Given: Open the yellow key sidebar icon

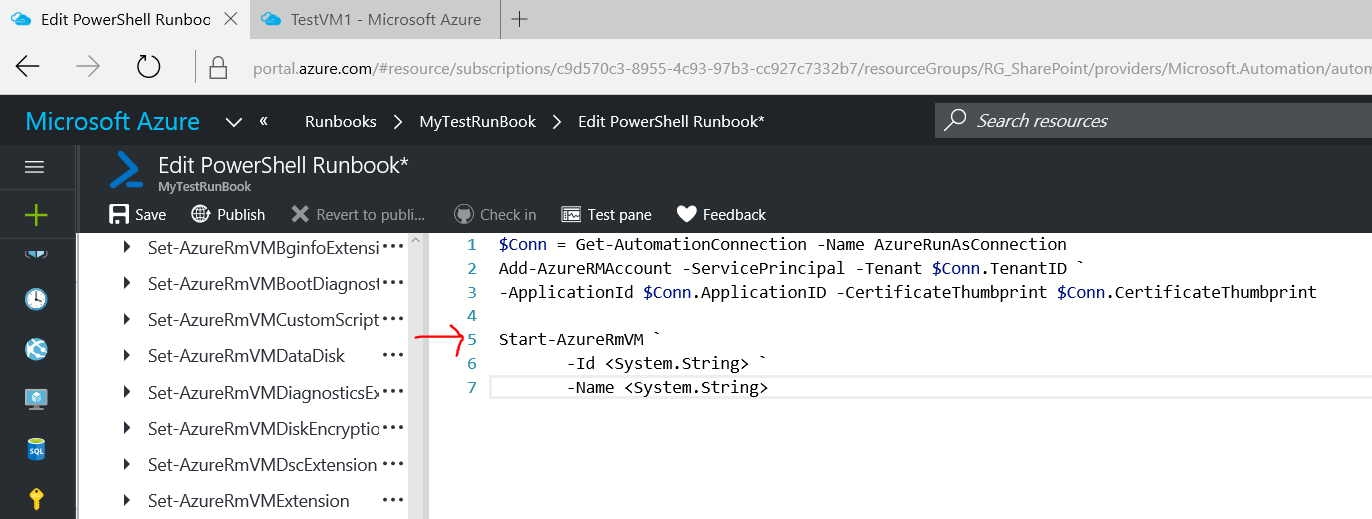Looking at the screenshot, I should [x=36, y=498].
